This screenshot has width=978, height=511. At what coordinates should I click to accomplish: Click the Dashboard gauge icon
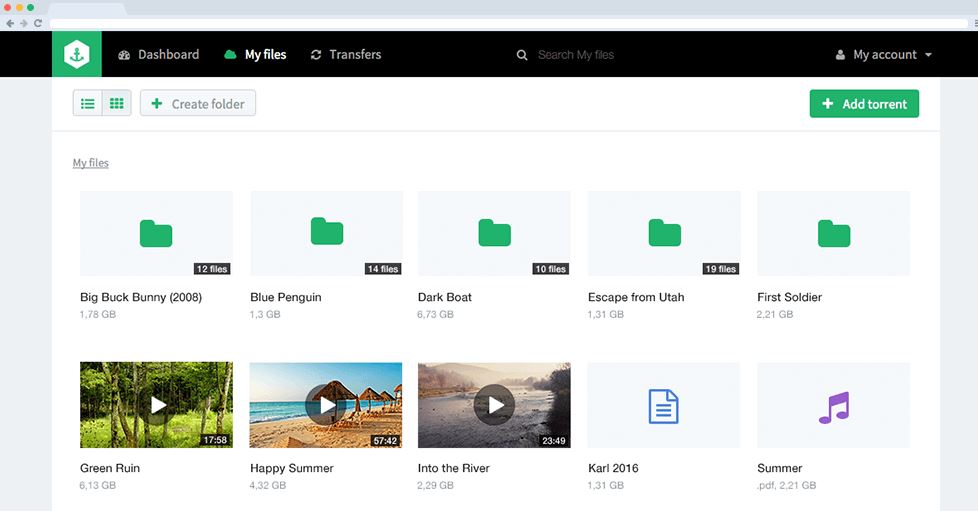click(124, 55)
